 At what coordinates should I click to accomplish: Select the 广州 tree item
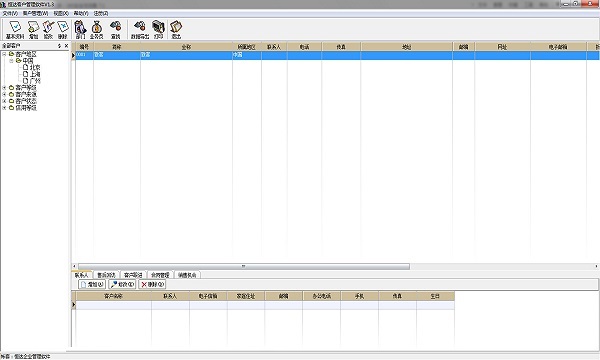35,81
